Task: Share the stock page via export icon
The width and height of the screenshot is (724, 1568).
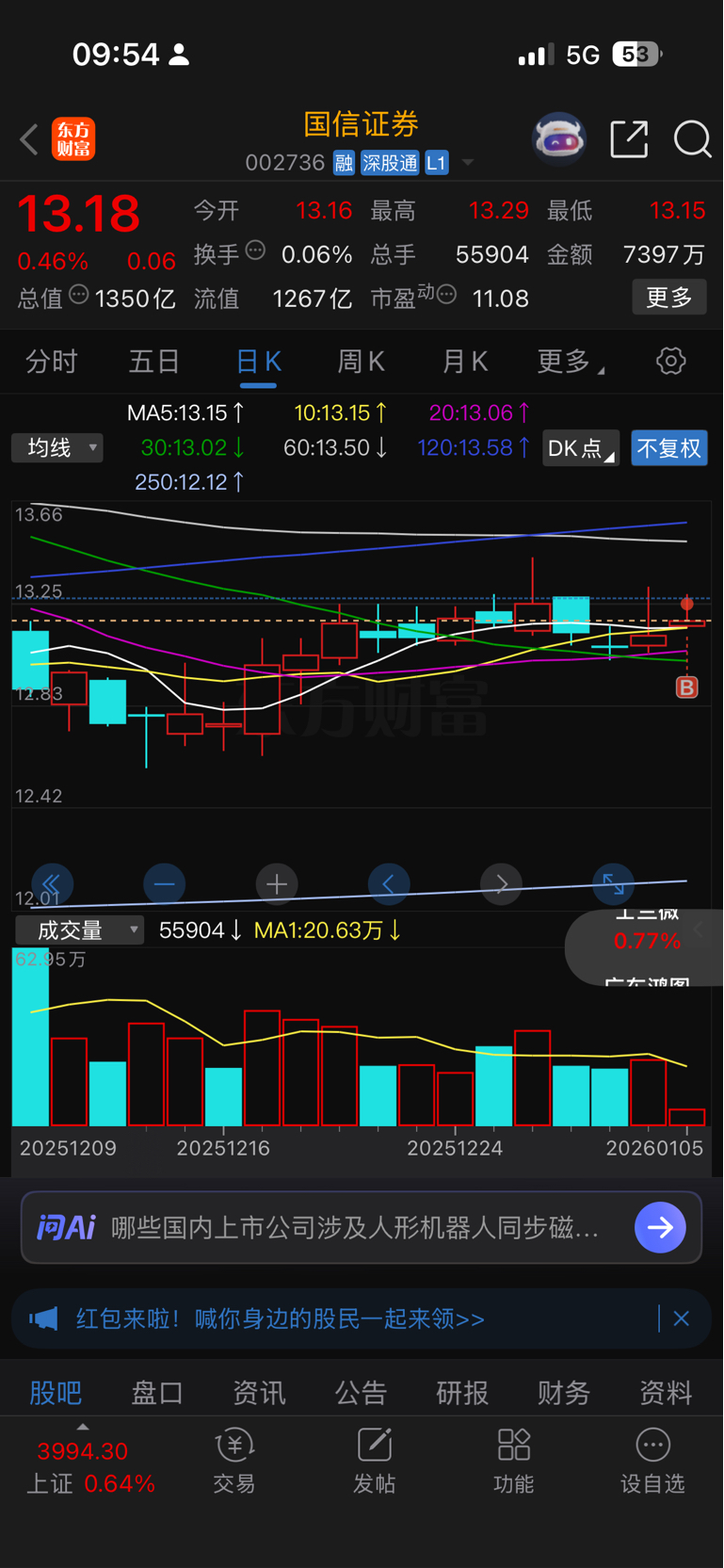Action: [x=629, y=139]
